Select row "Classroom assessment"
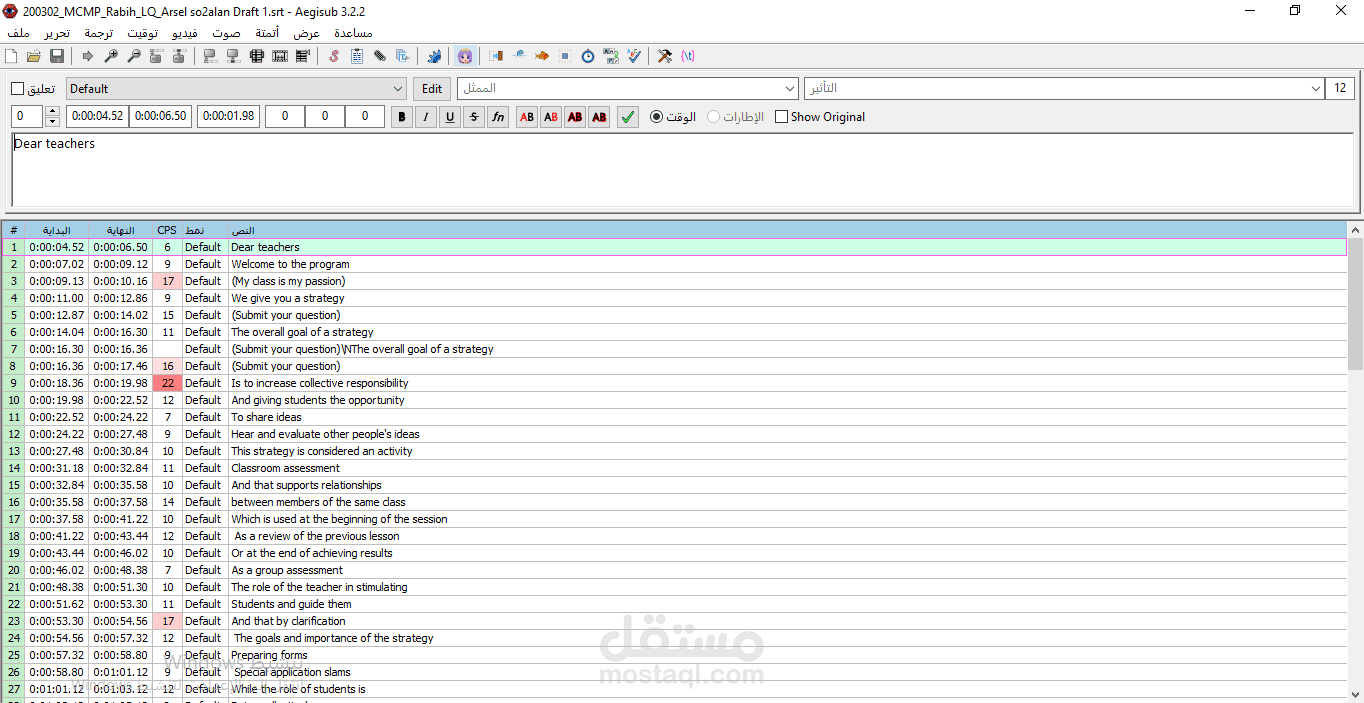The height and width of the screenshot is (703, 1364). [x=674, y=468]
